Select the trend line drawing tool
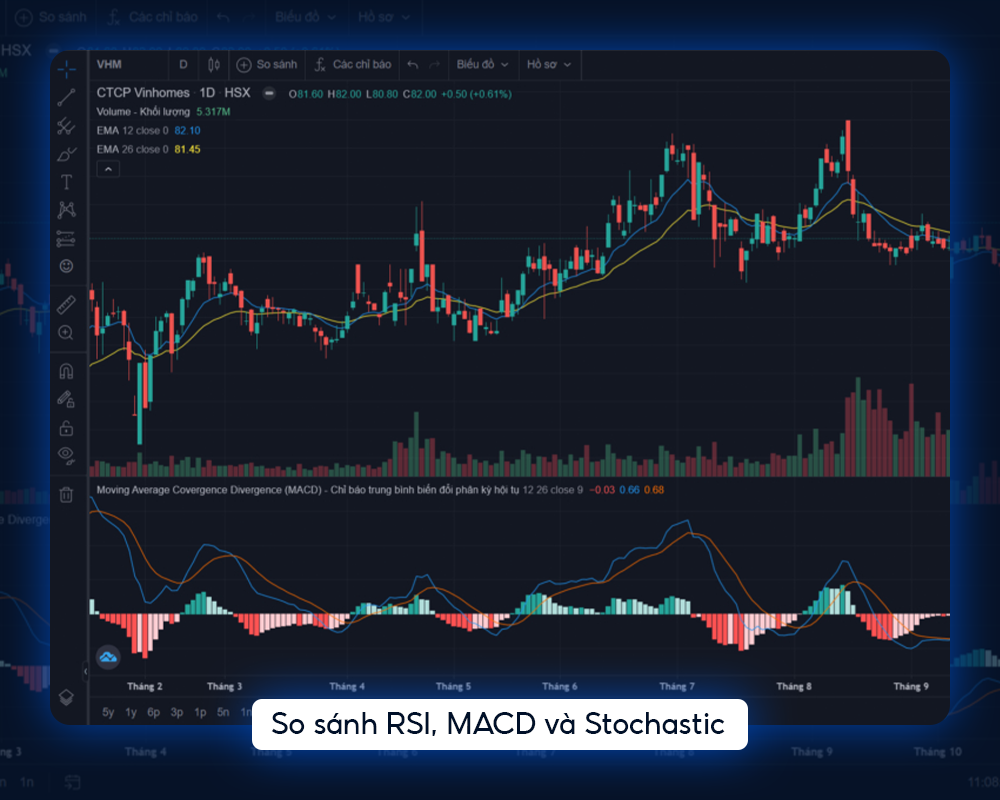The height and width of the screenshot is (800, 1000). [x=68, y=98]
